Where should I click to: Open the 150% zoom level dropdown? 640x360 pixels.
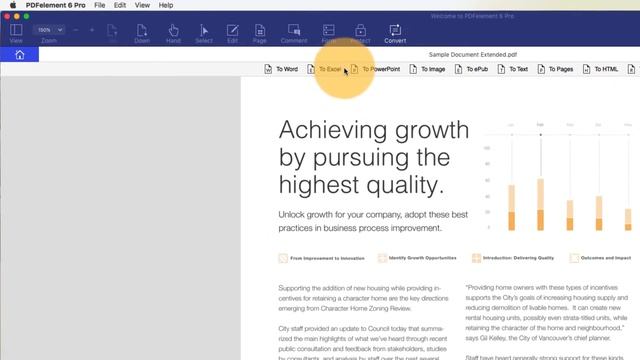[49, 30]
